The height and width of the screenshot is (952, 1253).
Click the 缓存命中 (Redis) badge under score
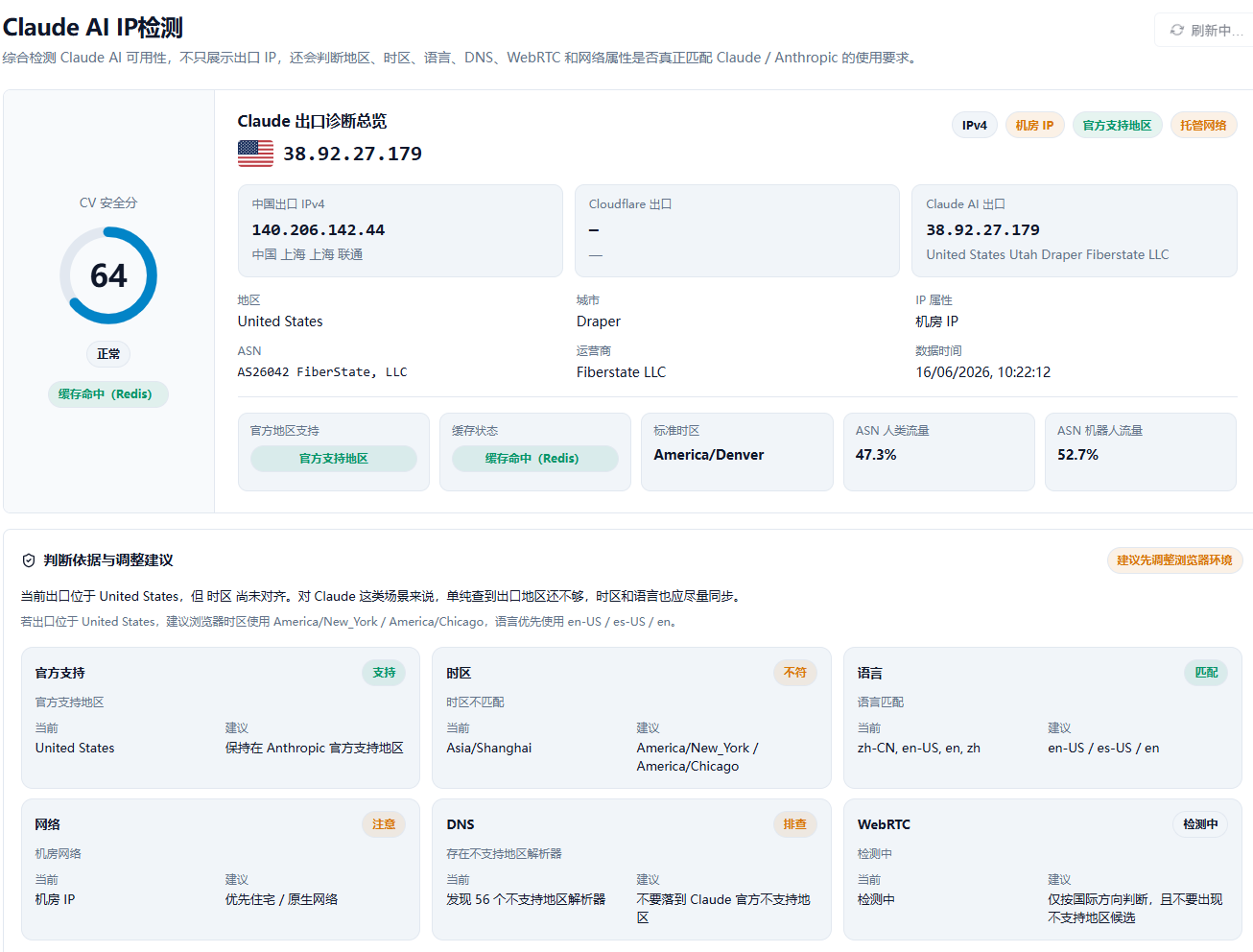[107, 394]
